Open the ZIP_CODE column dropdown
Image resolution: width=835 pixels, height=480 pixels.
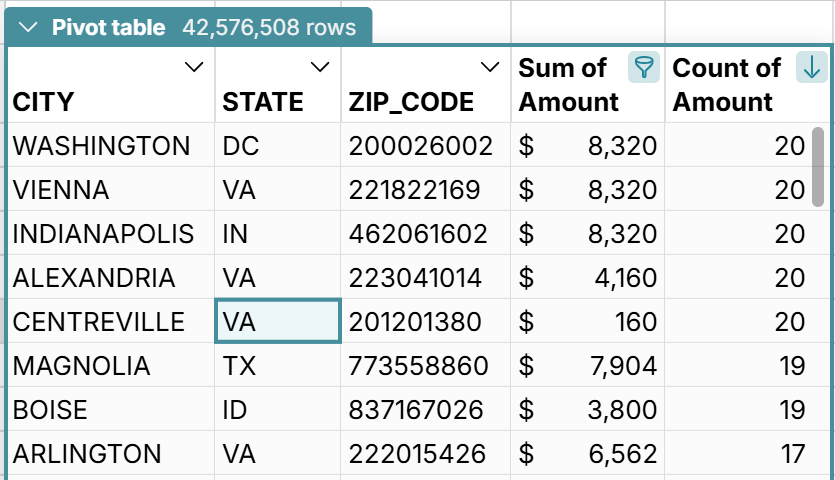tap(489, 68)
